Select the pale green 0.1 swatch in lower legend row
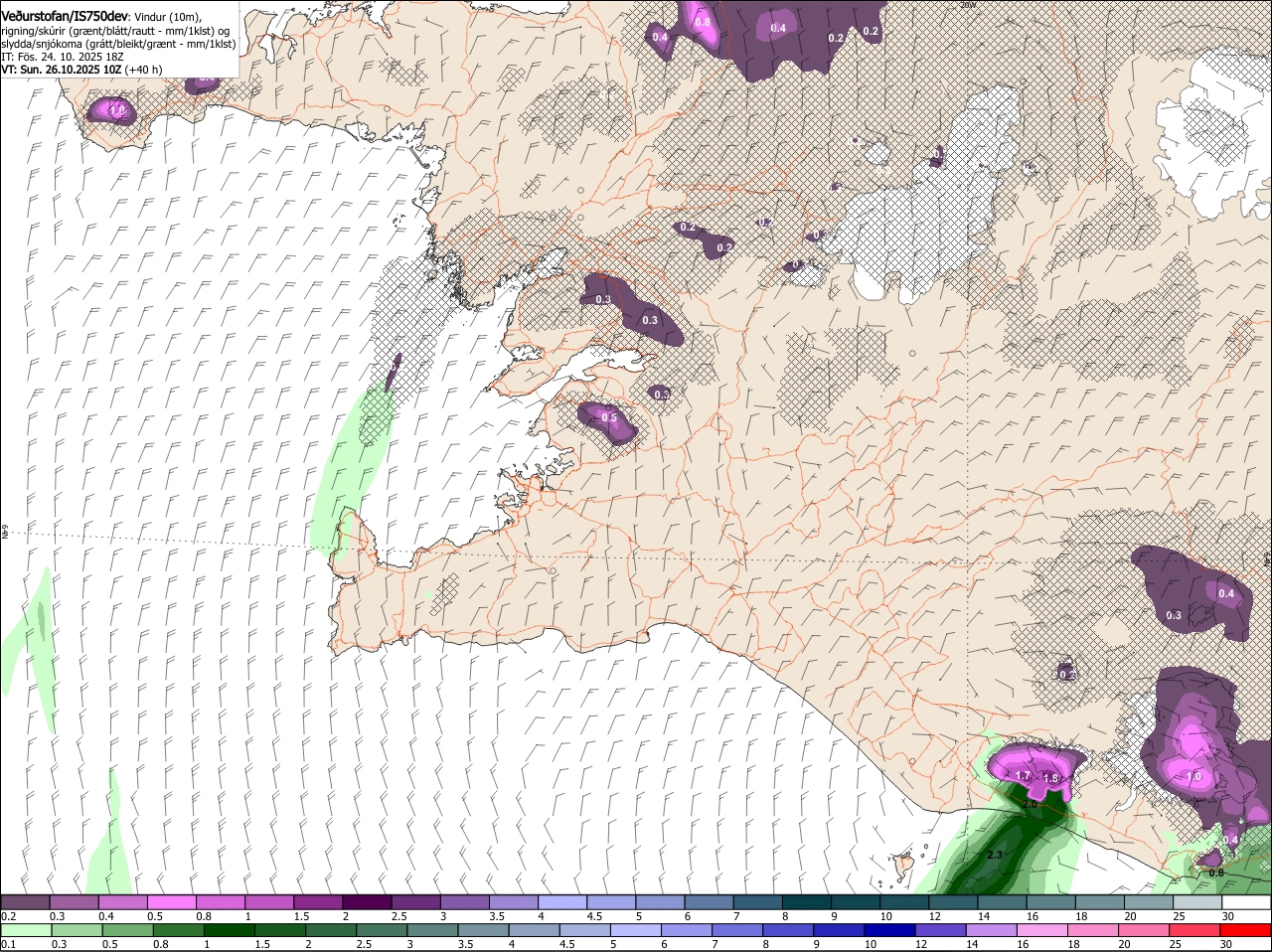1272x952 pixels. 26,930
